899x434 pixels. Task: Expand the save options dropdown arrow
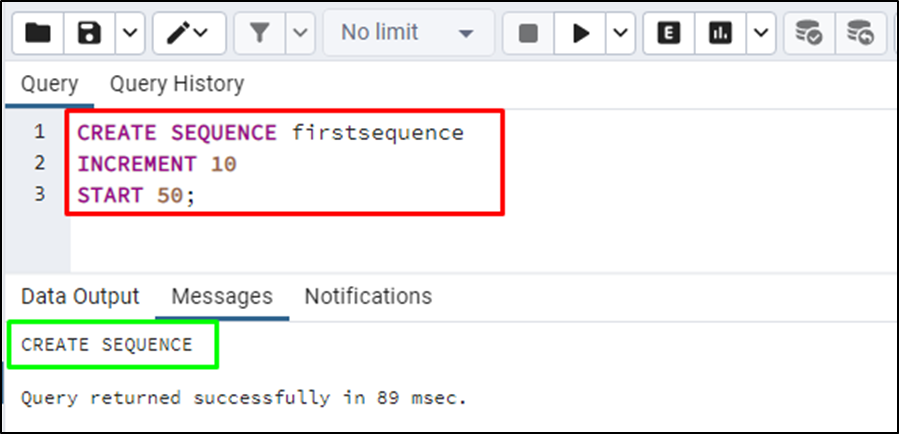(130, 34)
